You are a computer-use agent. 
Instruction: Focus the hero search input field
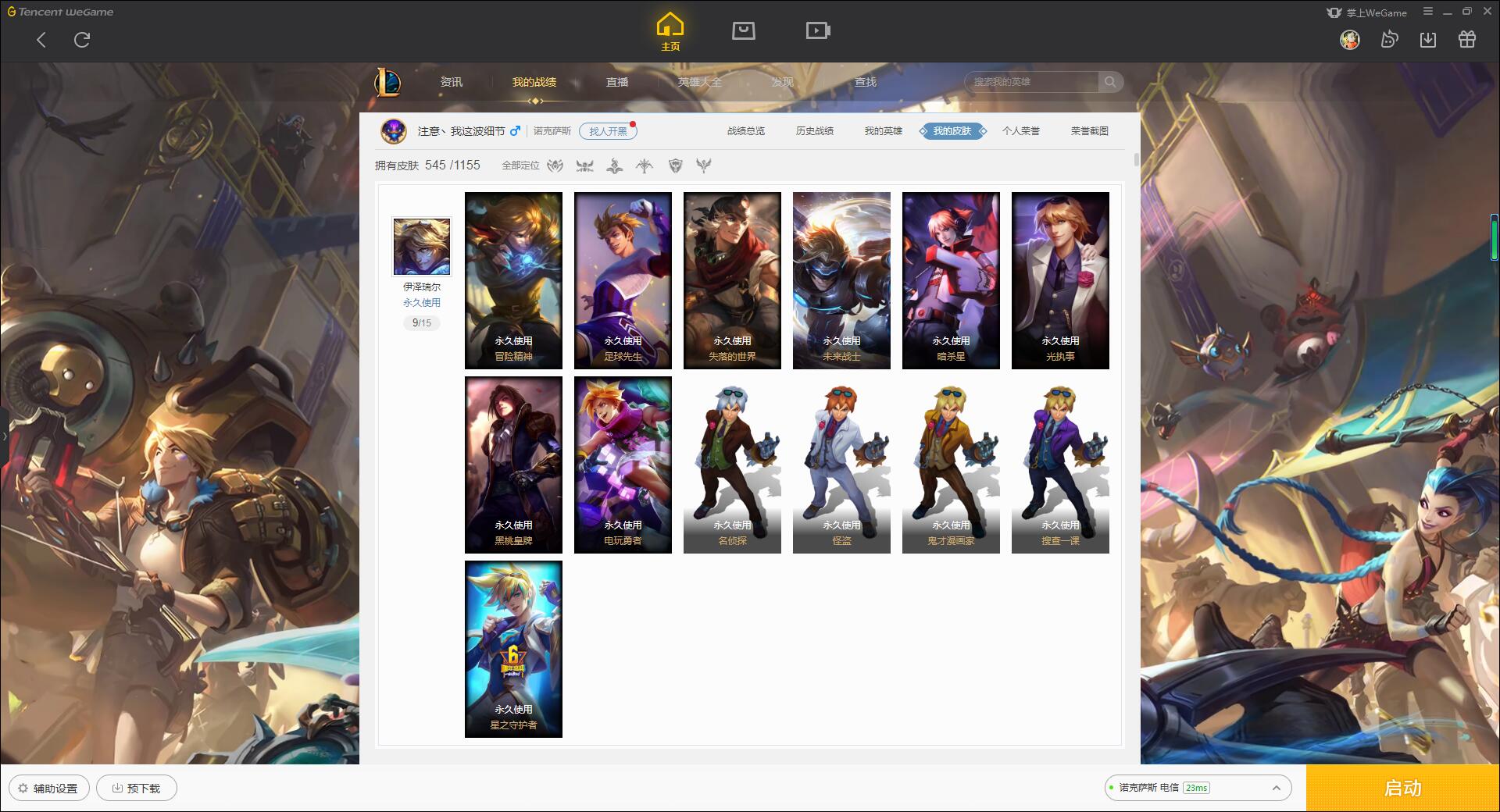pyautogui.click(x=1033, y=81)
